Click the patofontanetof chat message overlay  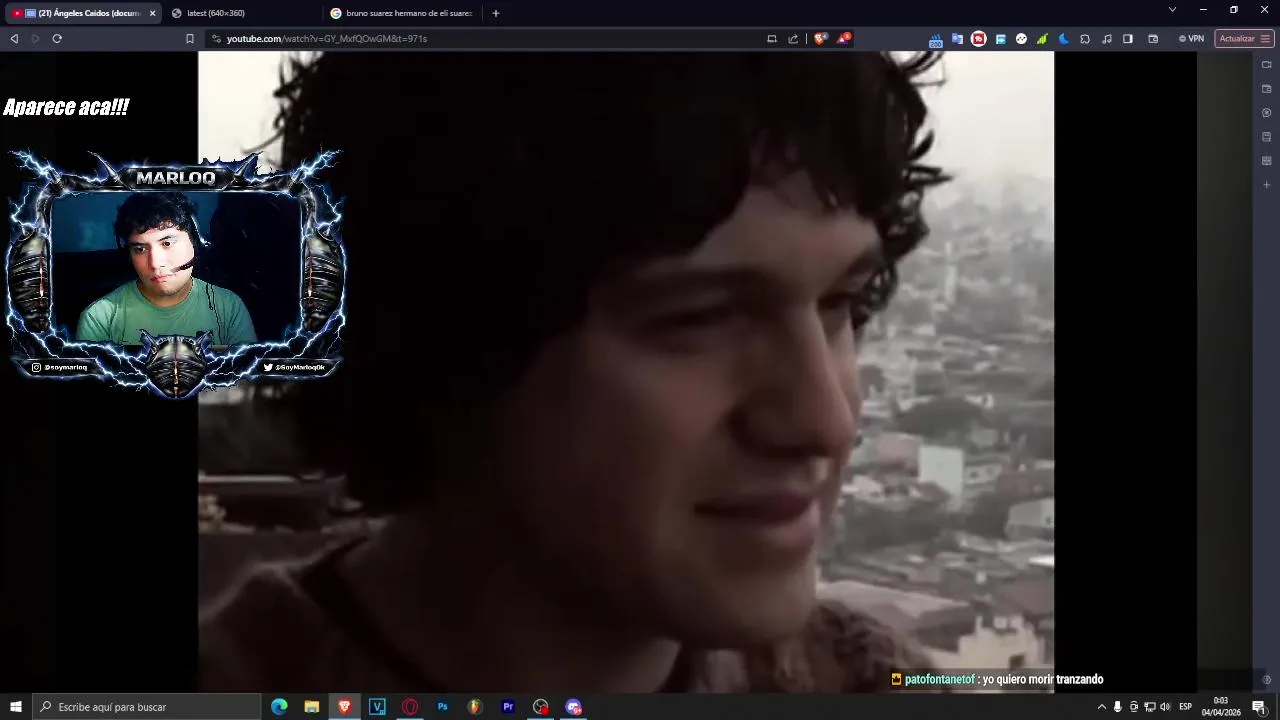coord(997,679)
